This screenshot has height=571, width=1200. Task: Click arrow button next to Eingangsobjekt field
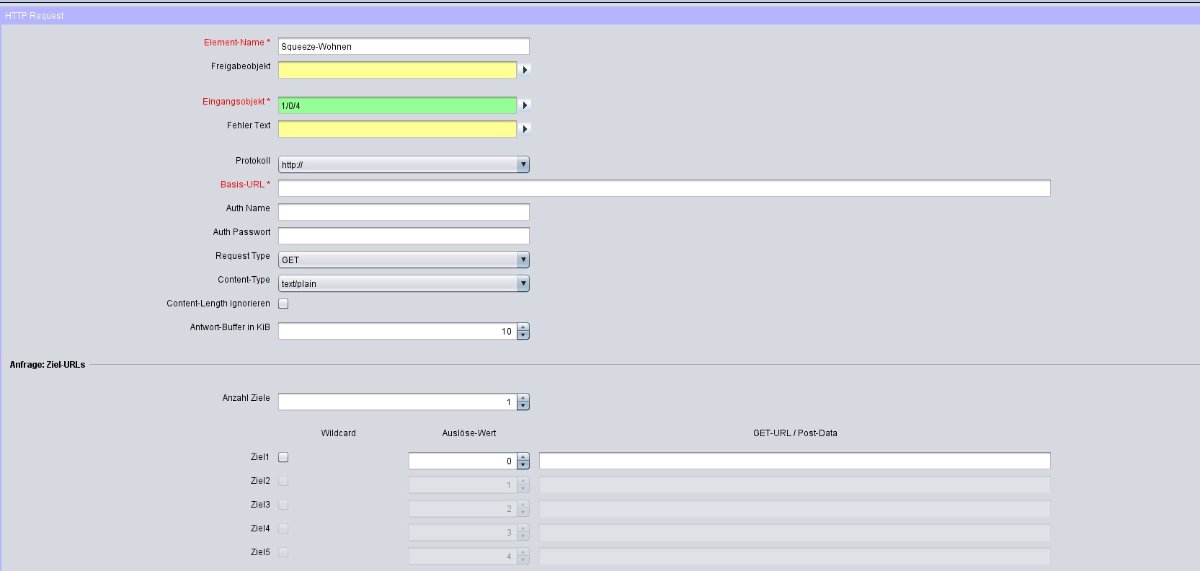coord(525,104)
